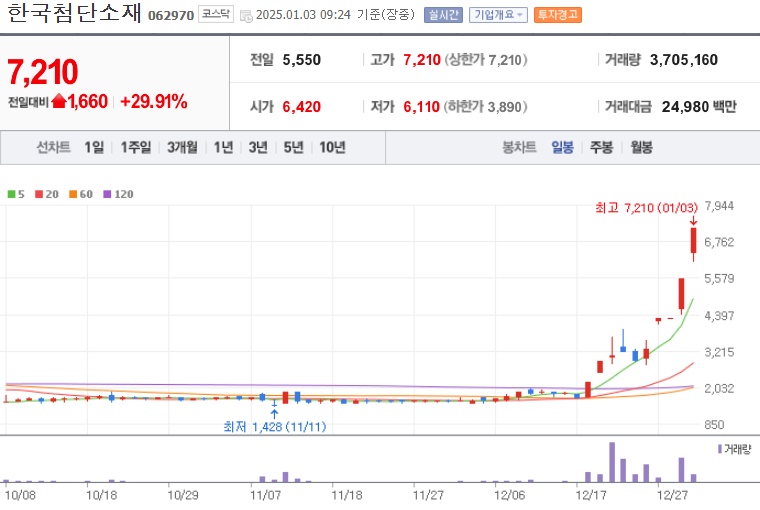Switch to 주봉 weekly candle chart

(602, 147)
